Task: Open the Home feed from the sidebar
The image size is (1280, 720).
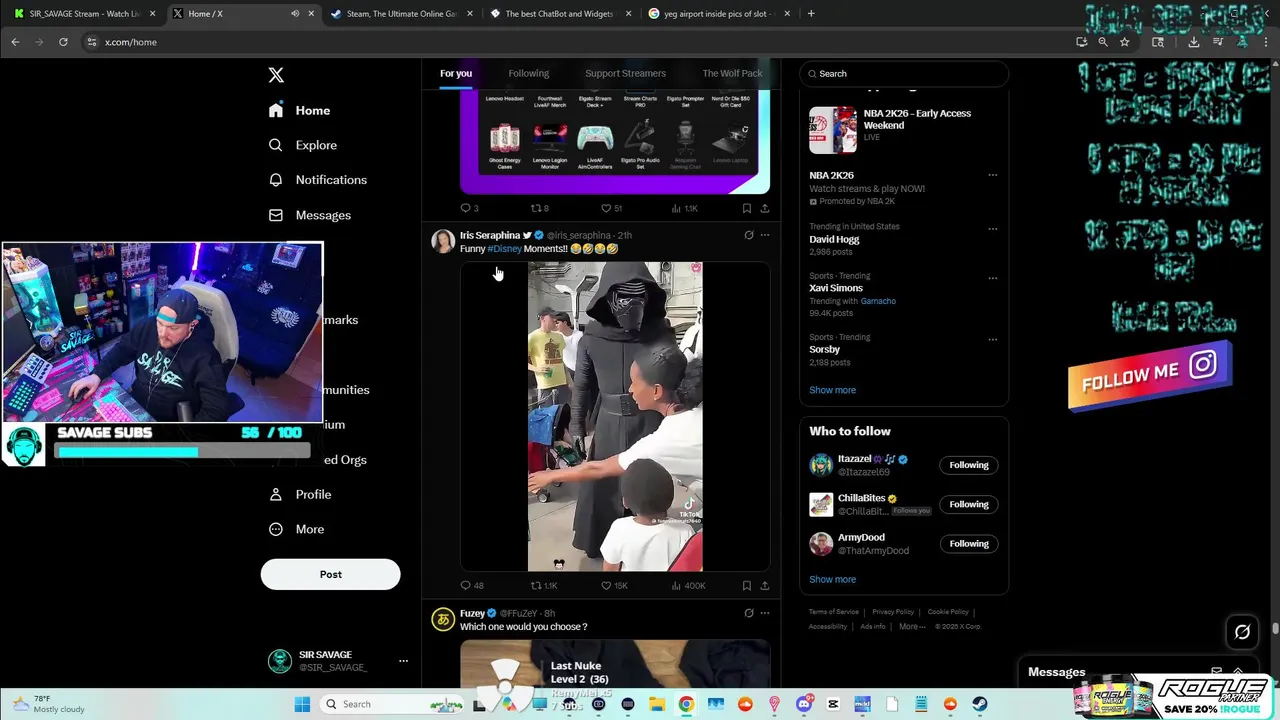Action: (299, 110)
